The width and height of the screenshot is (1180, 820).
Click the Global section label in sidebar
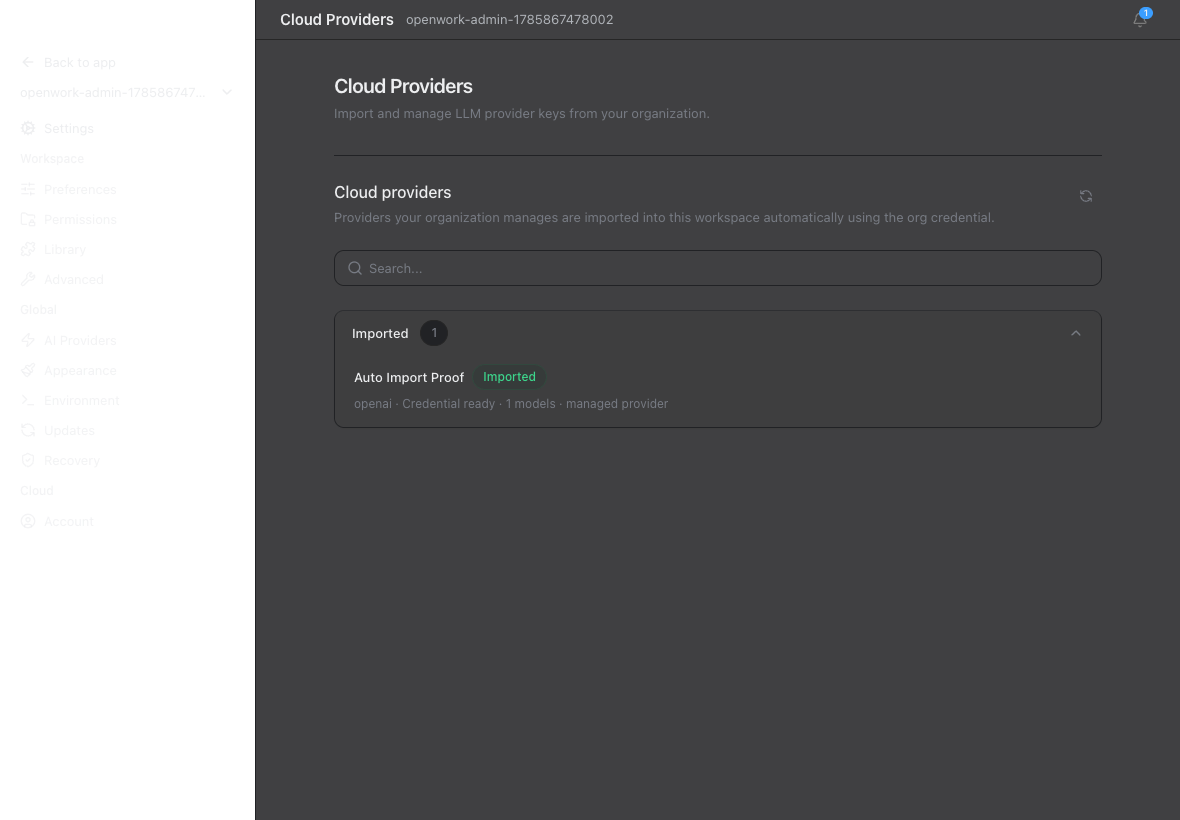pyautogui.click(x=38, y=310)
